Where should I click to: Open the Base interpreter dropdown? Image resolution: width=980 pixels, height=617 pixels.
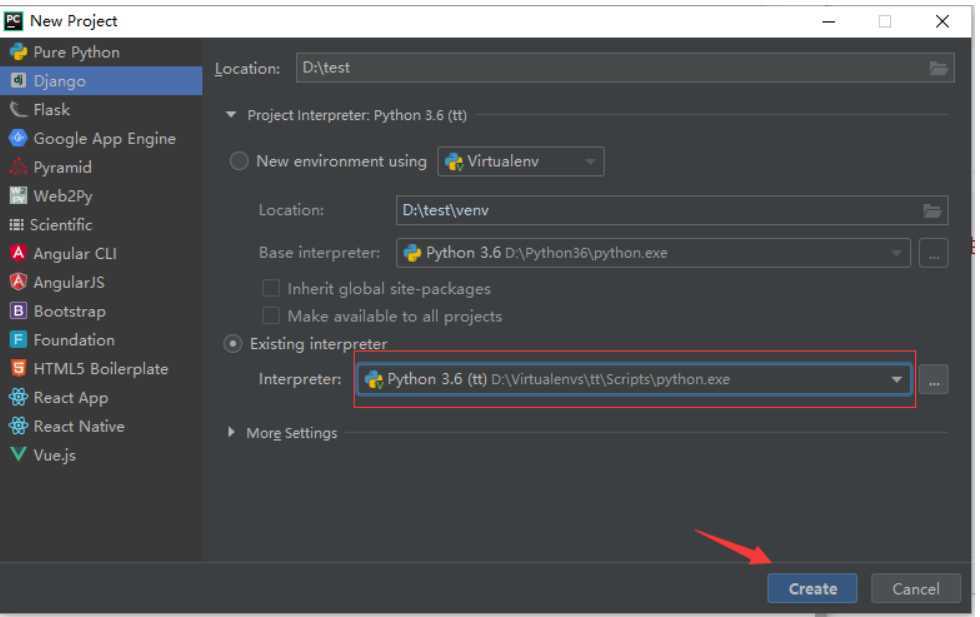(653, 253)
